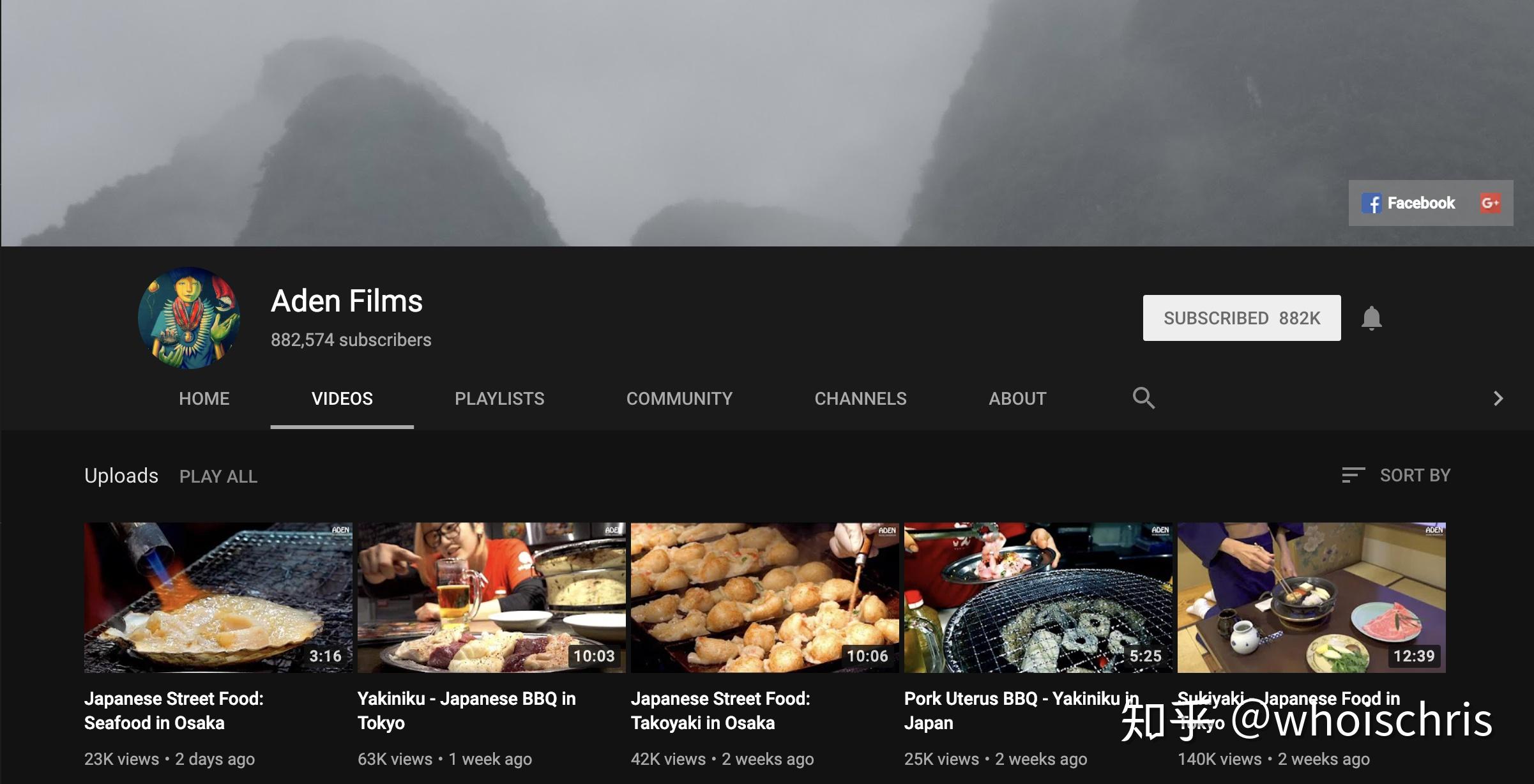The image size is (1534, 784).
Task: Click the sort lines icon
Action: point(1353,475)
